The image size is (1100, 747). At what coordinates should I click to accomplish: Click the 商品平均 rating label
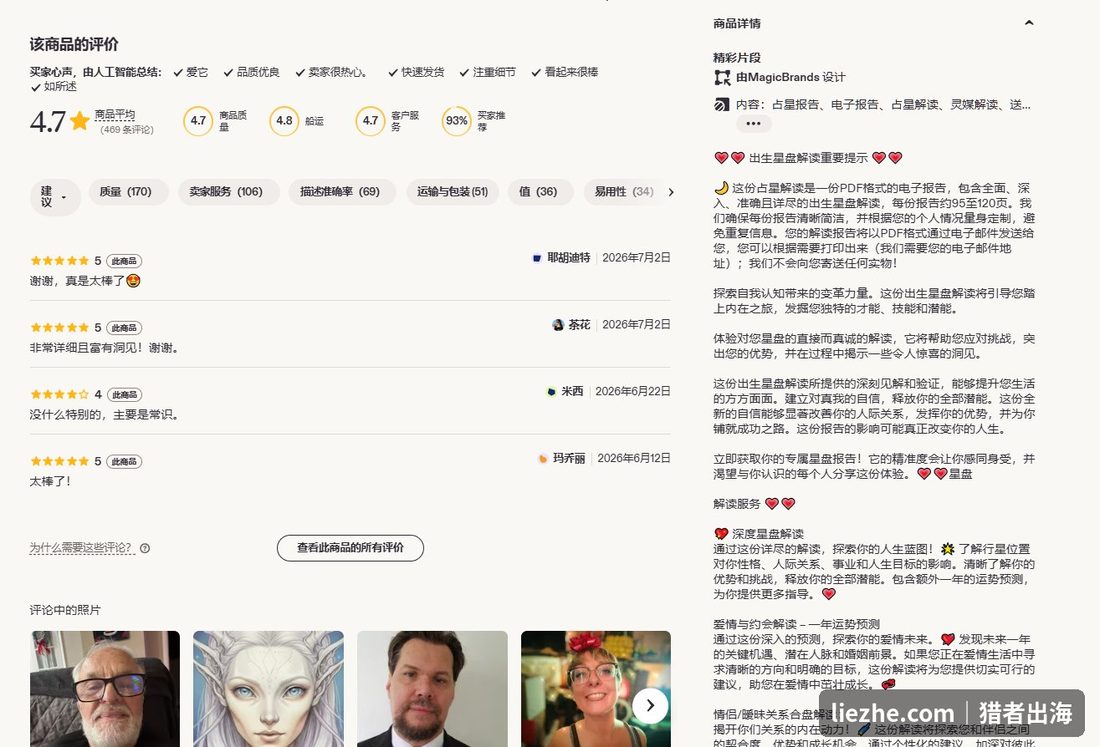115,114
